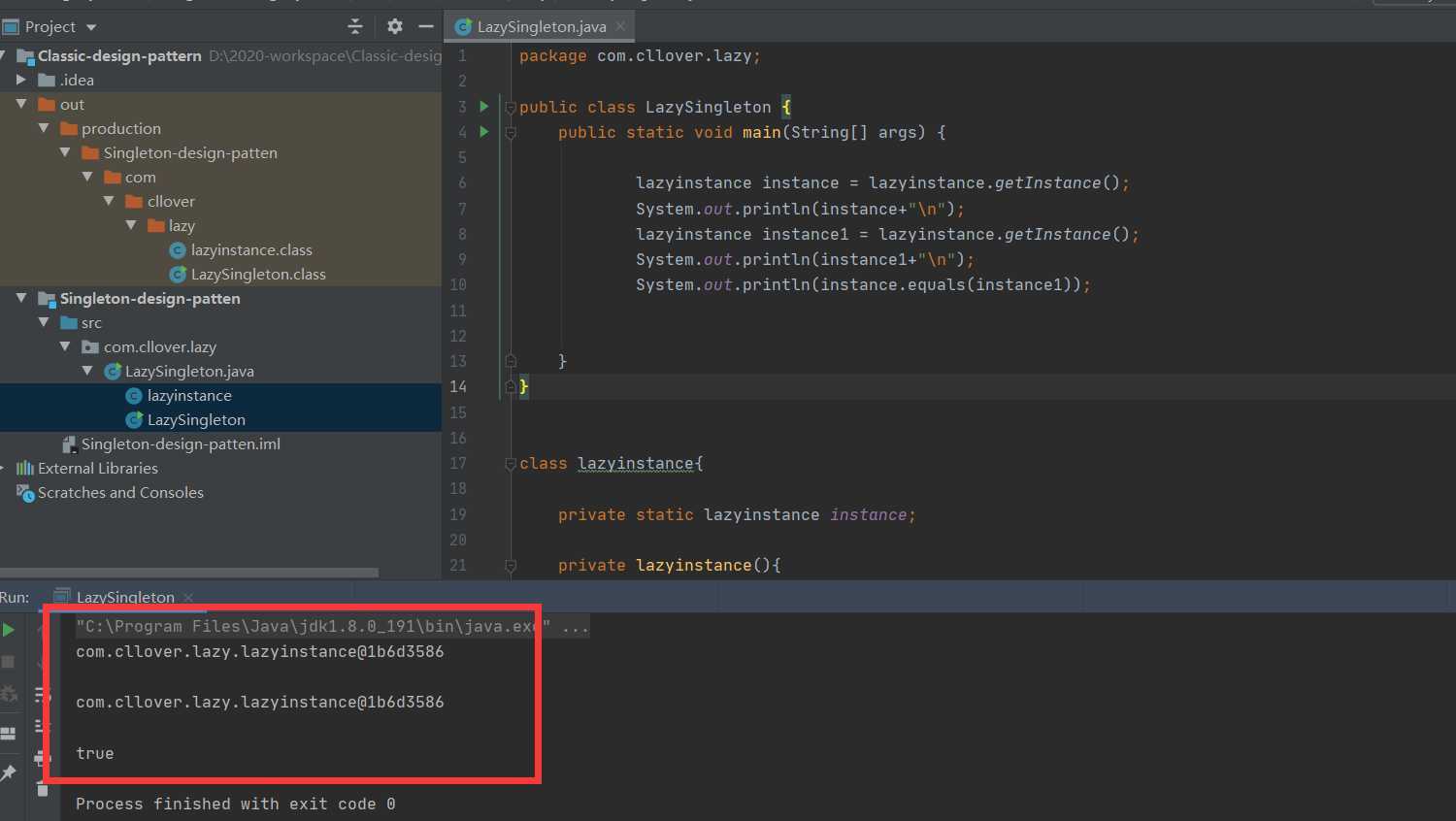Collapse the LazySingleton.java node arrow
The height and width of the screenshot is (821, 1456).
[x=88, y=371]
